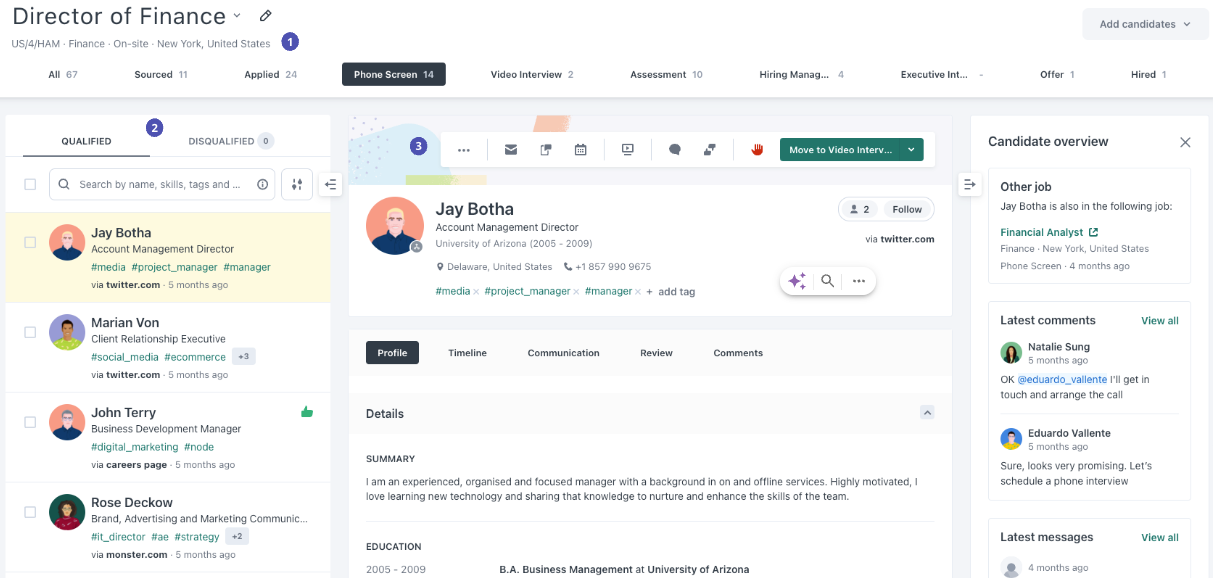
Task: Click the Follow button
Action: 907,209
